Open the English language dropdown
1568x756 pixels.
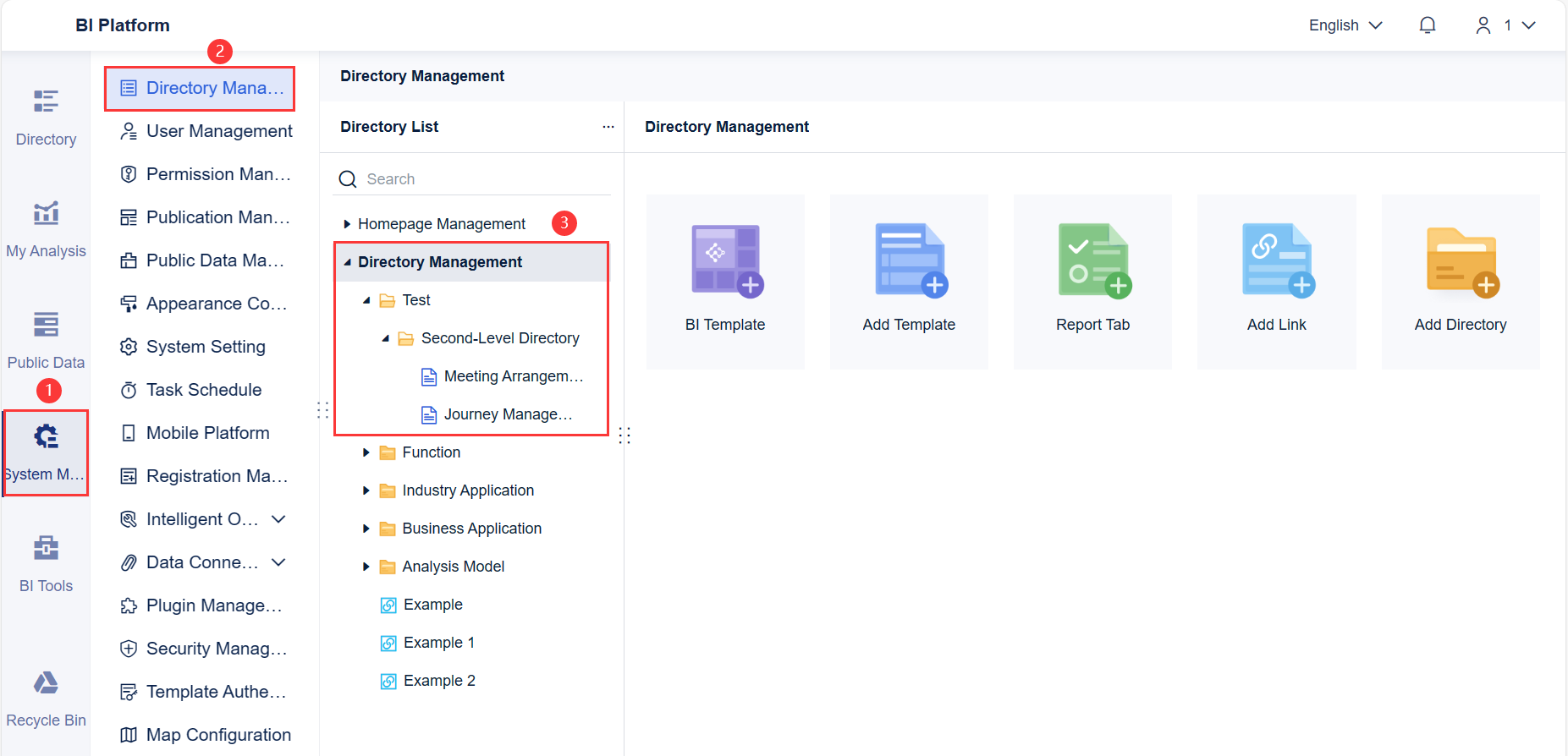pyautogui.click(x=1345, y=25)
